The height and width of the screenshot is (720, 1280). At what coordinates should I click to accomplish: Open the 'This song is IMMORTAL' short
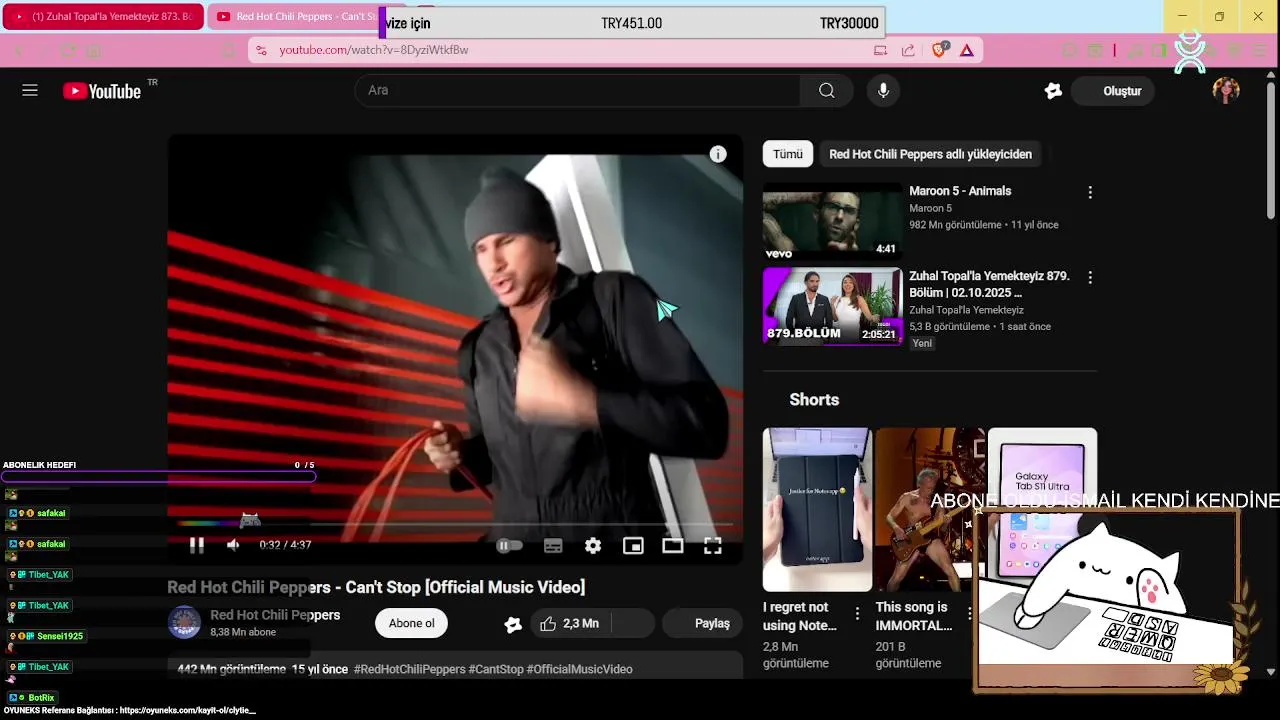(928, 510)
